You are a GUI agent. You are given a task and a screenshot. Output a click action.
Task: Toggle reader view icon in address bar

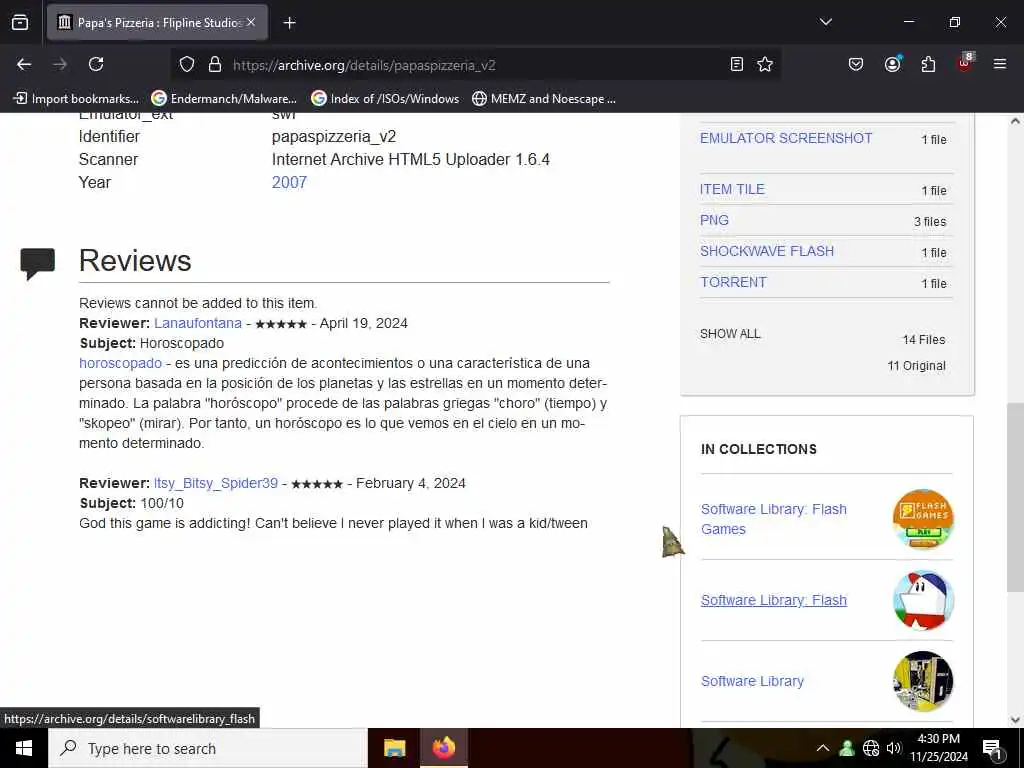pos(737,64)
